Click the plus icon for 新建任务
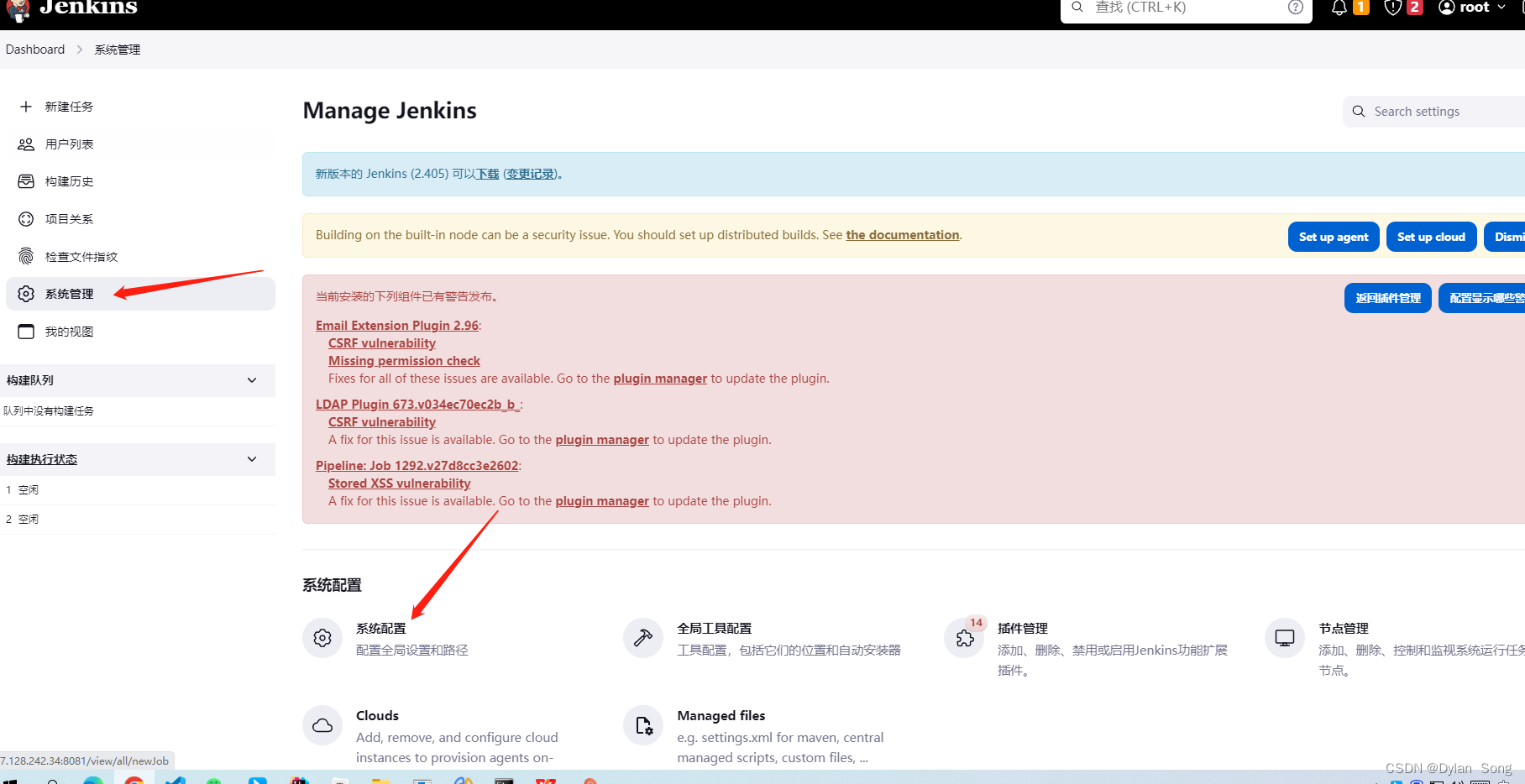The width and height of the screenshot is (1525, 784). point(26,107)
